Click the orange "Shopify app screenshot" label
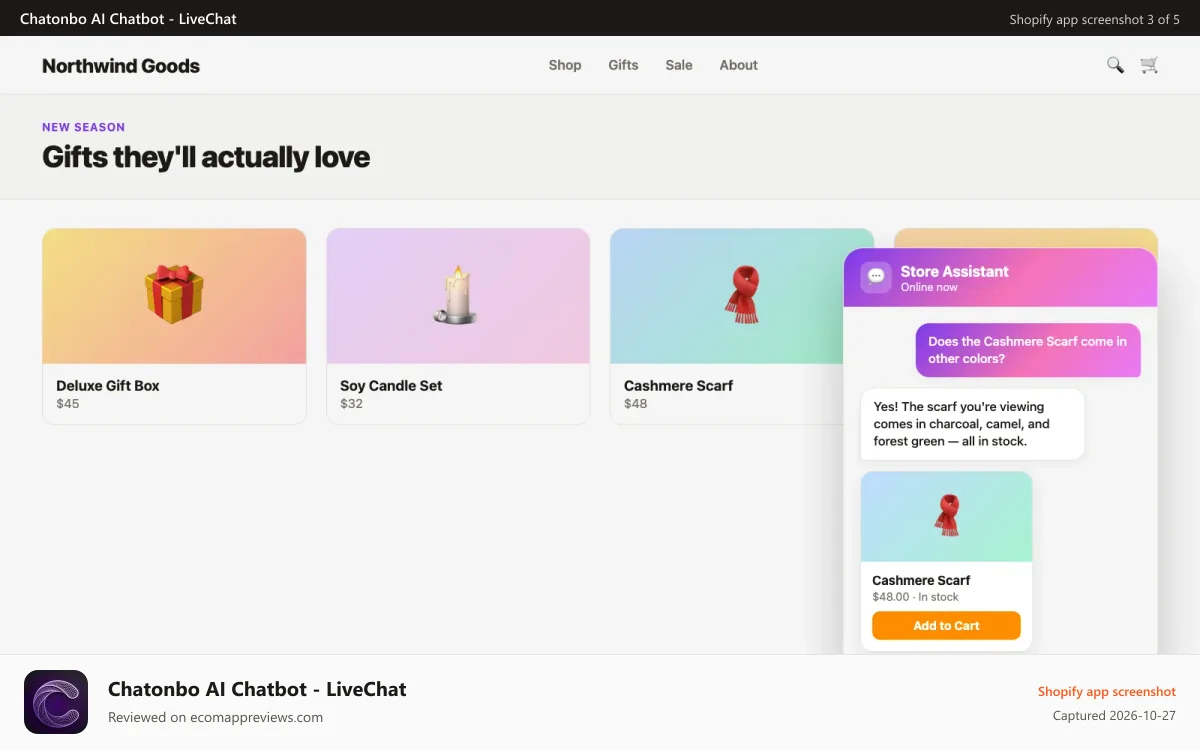 point(1107,692)
